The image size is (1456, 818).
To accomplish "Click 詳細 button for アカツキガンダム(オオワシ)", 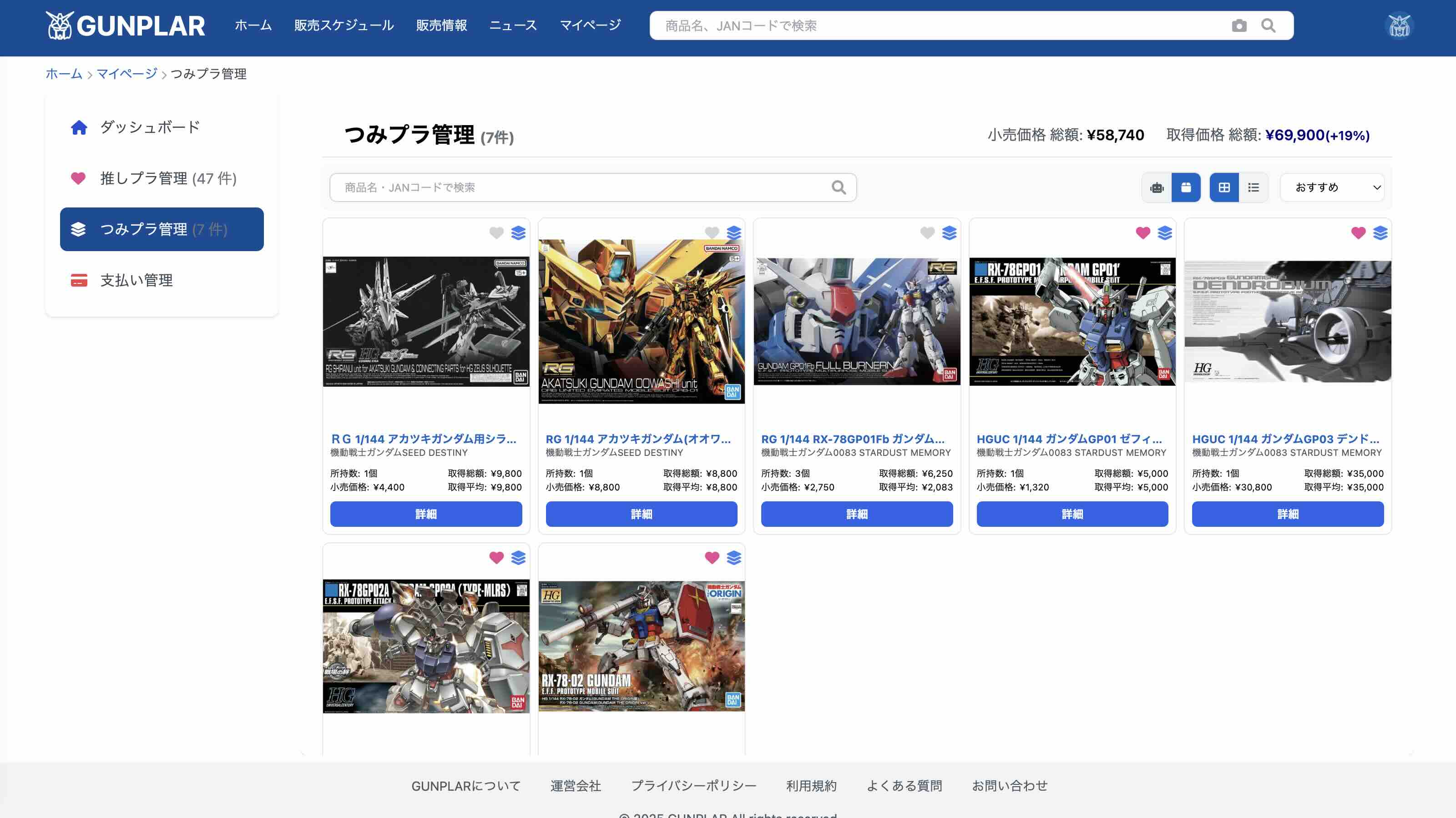I will tap(642, 514).
